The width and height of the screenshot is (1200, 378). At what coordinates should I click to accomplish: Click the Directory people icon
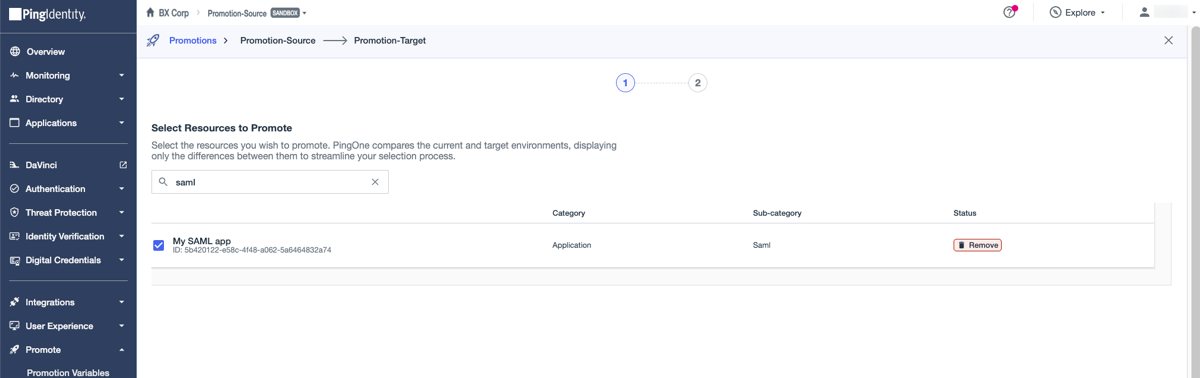[x=14, y=99]
